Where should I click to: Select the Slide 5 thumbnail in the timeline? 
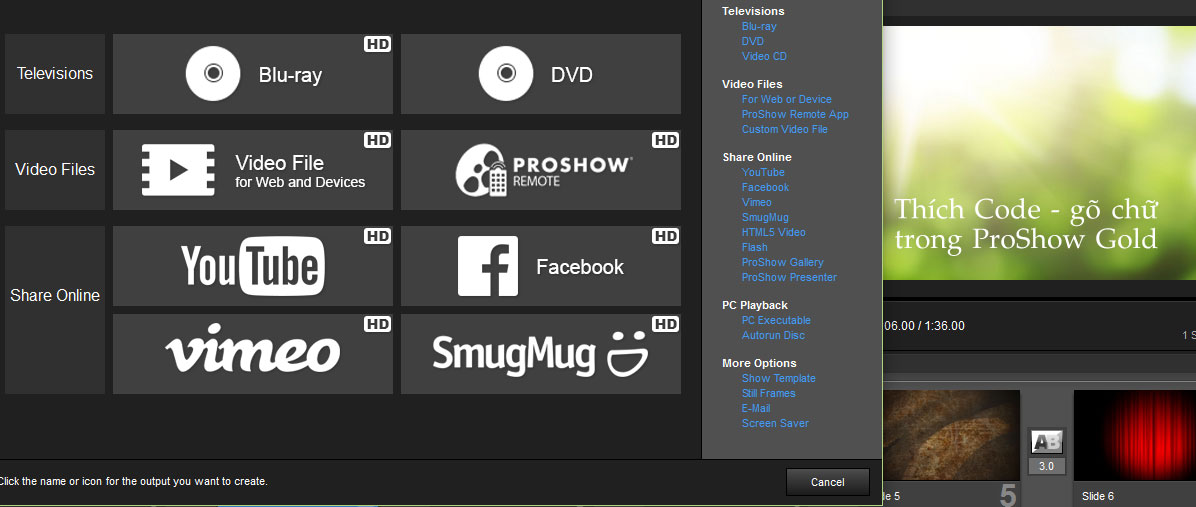(951, 435)
